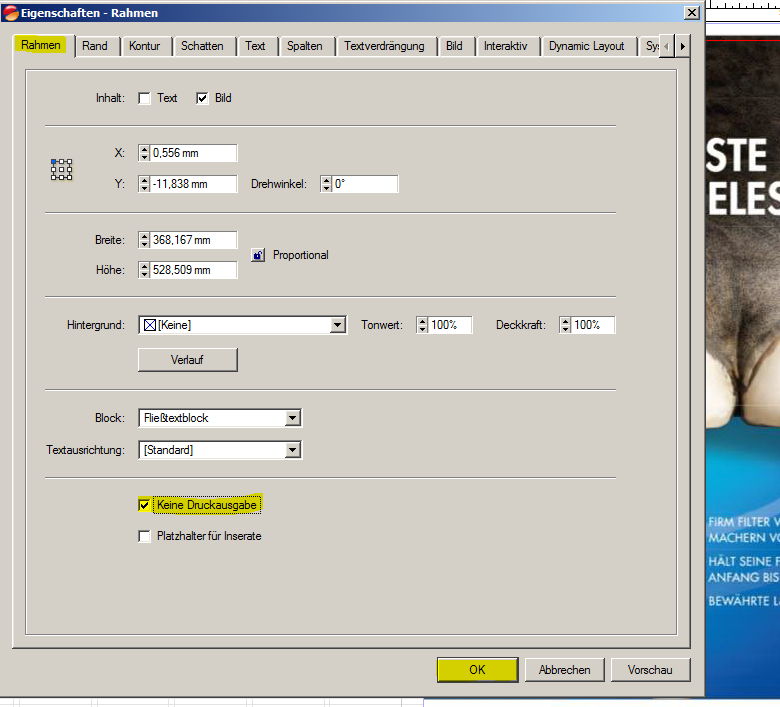The width and height of the screenshot is (780, 707).
Task: Click the Drehwinkel stepper arrows
Action: click(326, 184)
